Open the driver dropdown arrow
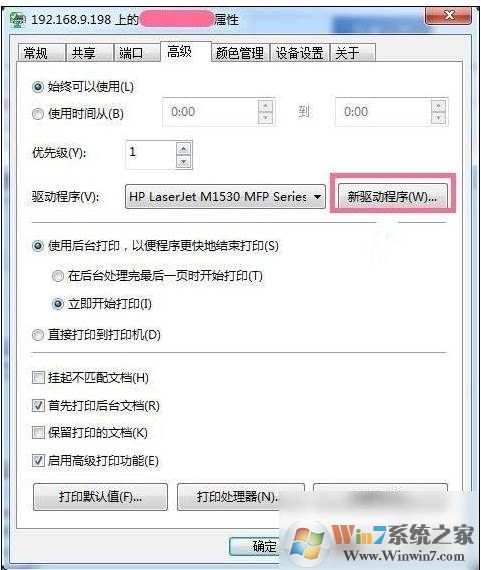The height and width of the screenshot is (570, 481). coord(317,197)
